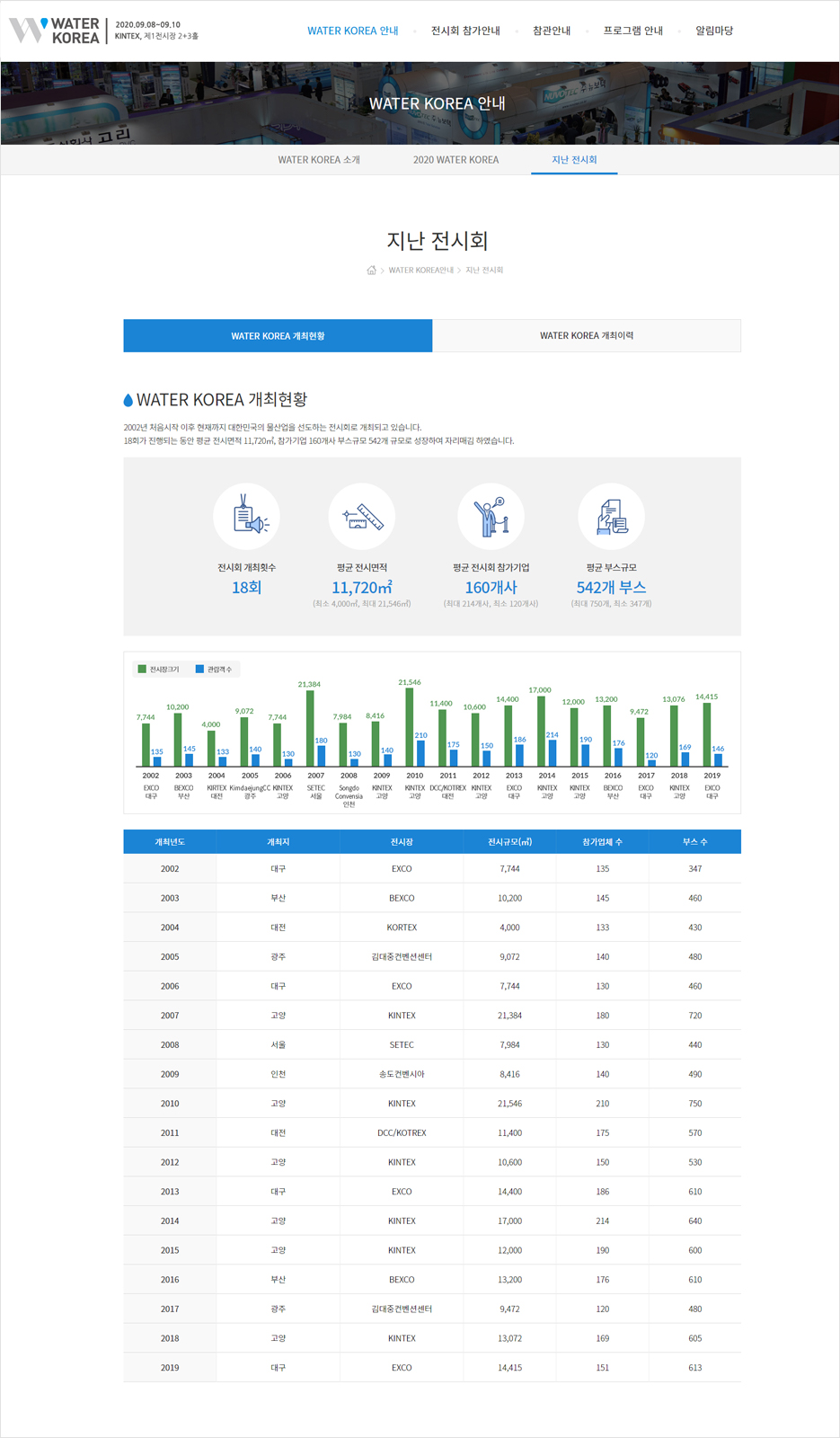Click the 2014 blue bar labeled 214

pyautogui.click(x=553, y=753)
